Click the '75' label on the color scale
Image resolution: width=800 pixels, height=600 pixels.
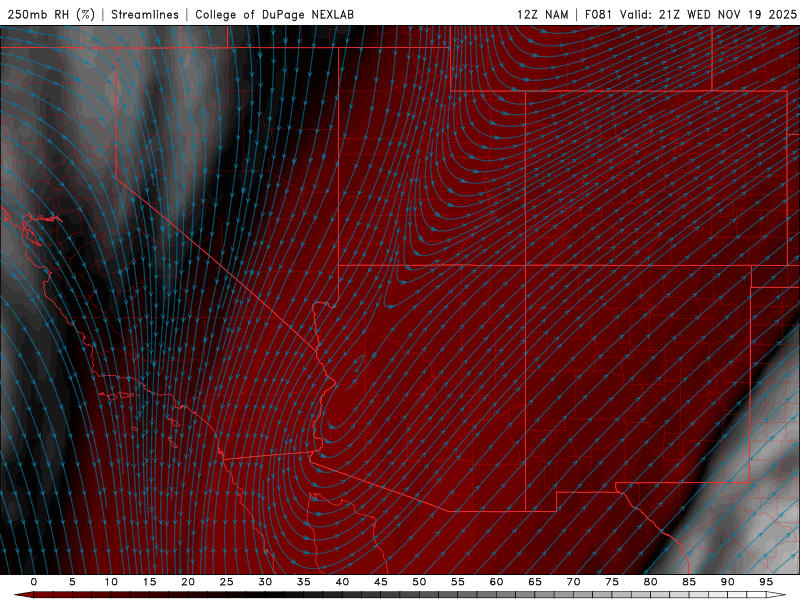(612, 582)
